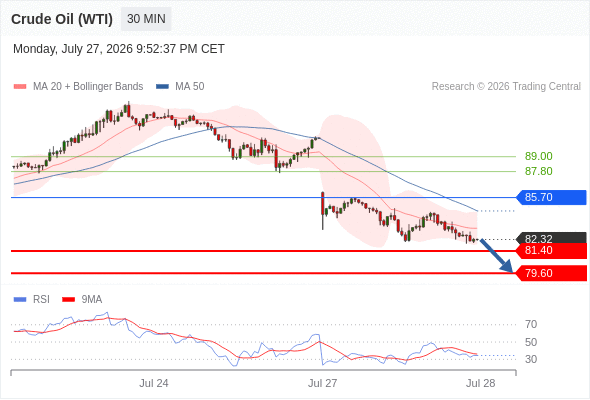Click the green 89.00 resistance label
This screenshot has width=590, height=400.
click(539, 156)
